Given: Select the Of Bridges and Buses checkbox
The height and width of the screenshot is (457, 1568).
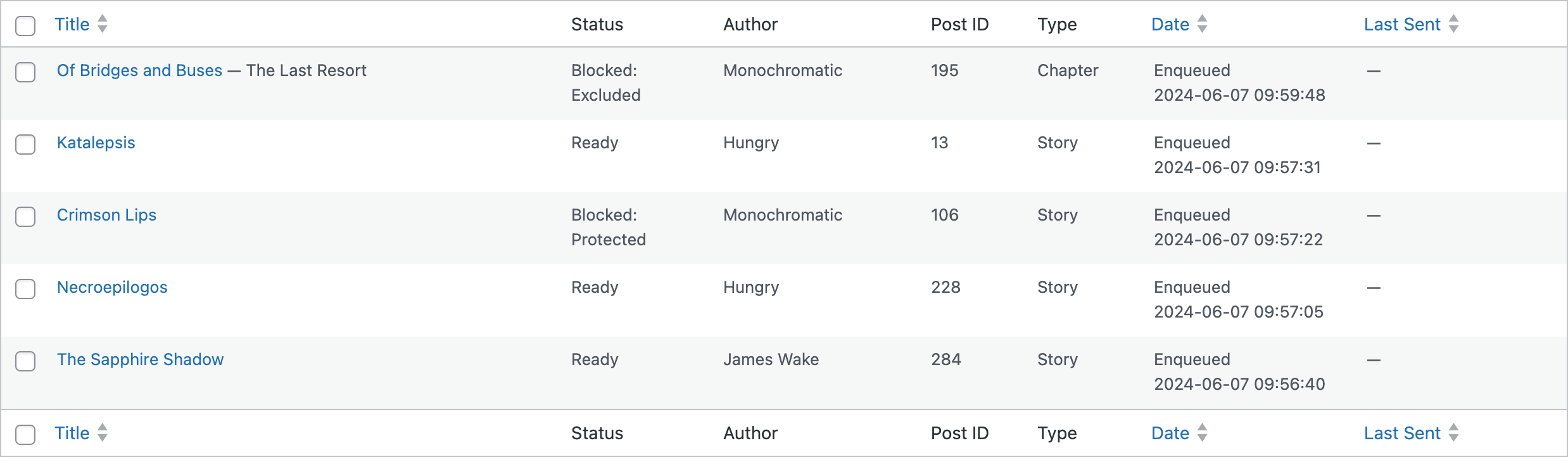Looking at the screenshot, I should coord(25,72).
